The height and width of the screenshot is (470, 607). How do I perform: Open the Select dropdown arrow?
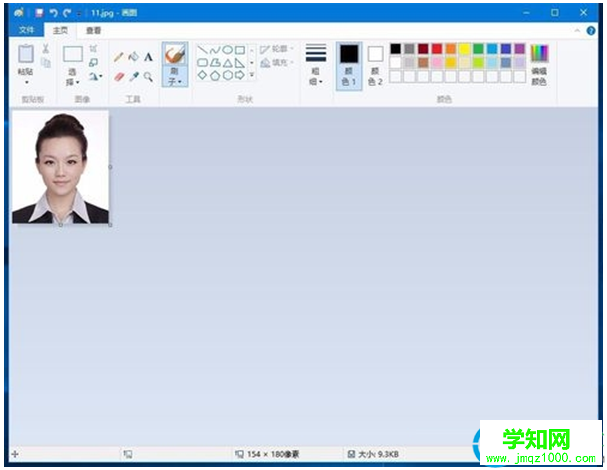[x=78, y=82]
